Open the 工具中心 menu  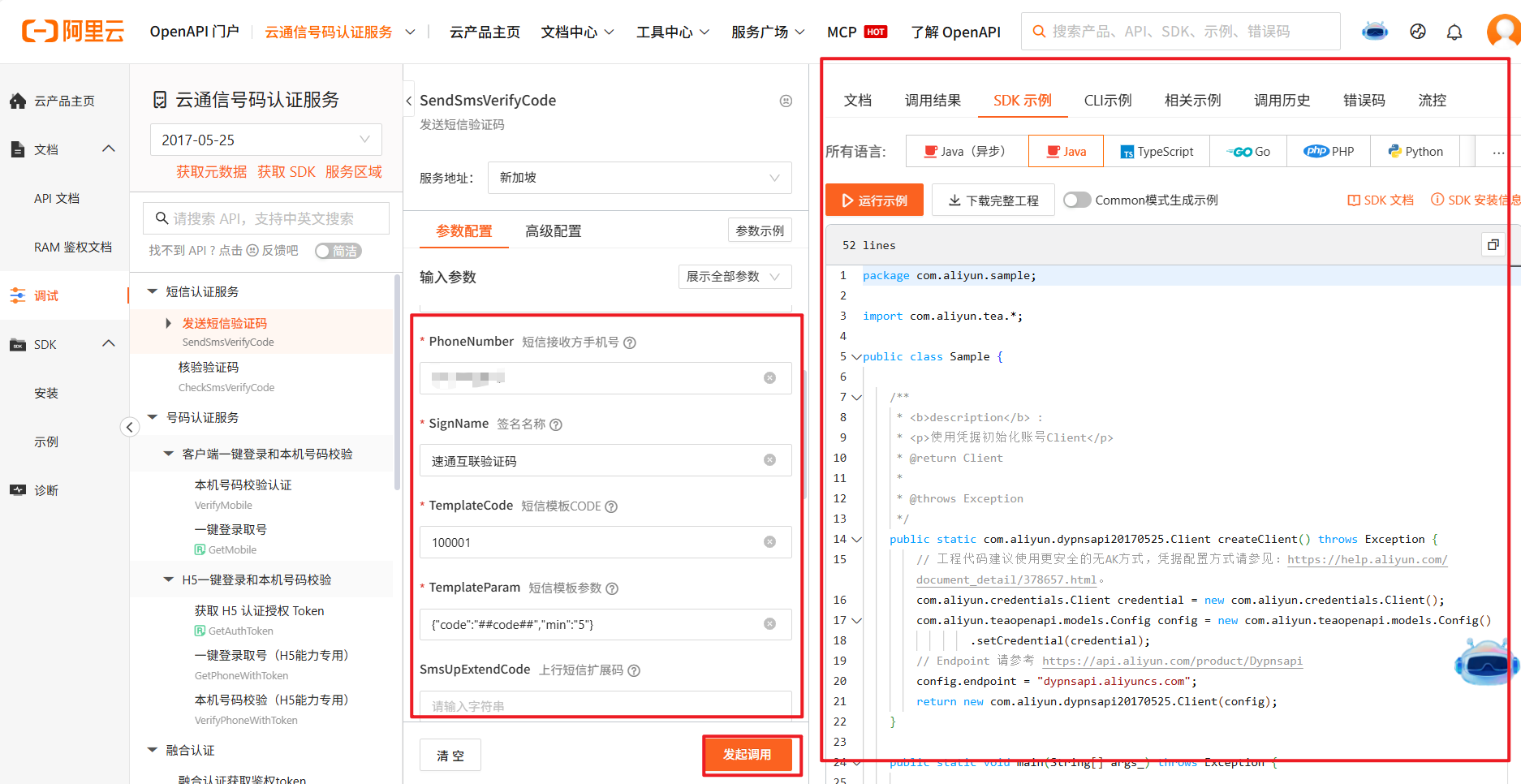[x=672, y=32]
